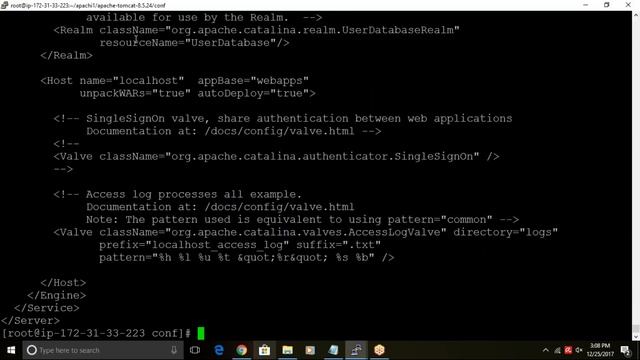Image resolution: width=640 pixels, height=360 pixels.
Task: Click the 'unpackWARs="true"' attribute text
Action: (x=135, y=93)
